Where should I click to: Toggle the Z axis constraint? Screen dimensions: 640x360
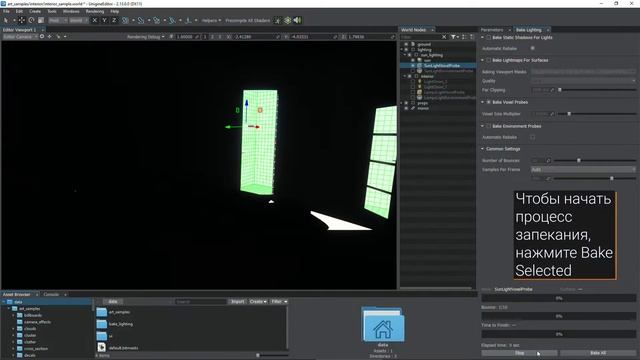click(x=114, y=20)
